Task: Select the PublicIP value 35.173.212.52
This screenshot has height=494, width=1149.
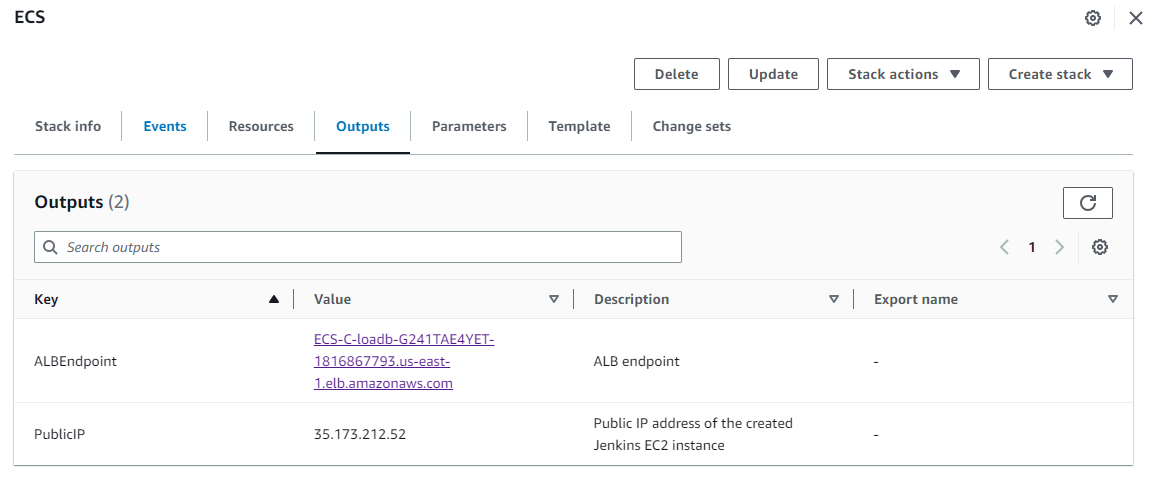Action: click(x=360, y=434)
